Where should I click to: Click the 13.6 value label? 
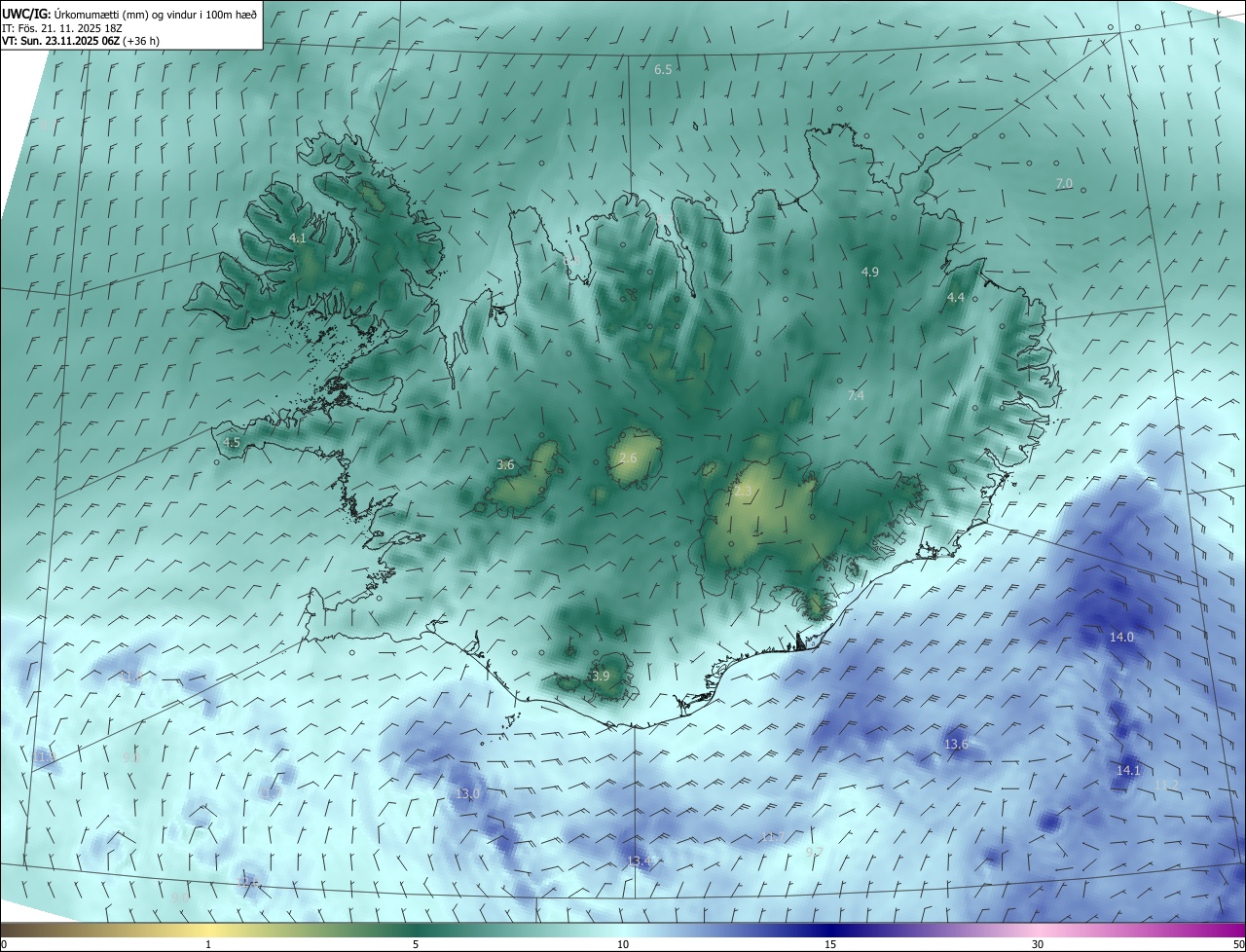(x=956, y=744)
